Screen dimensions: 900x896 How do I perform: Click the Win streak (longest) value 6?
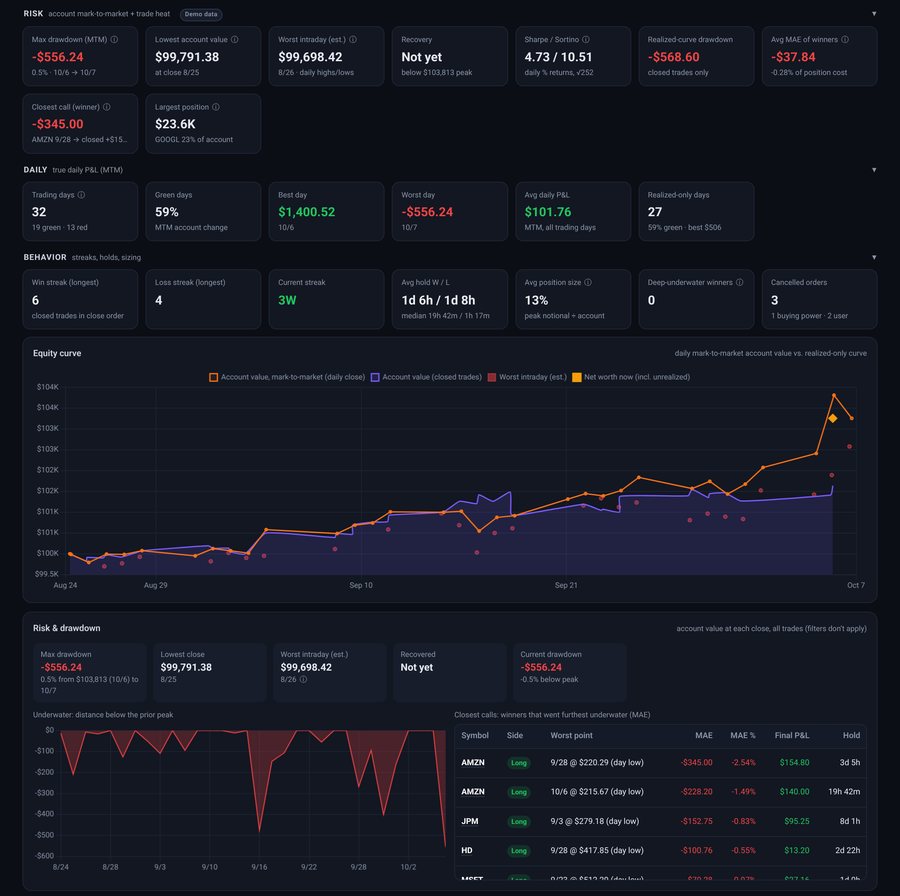(x=36, y=300)
